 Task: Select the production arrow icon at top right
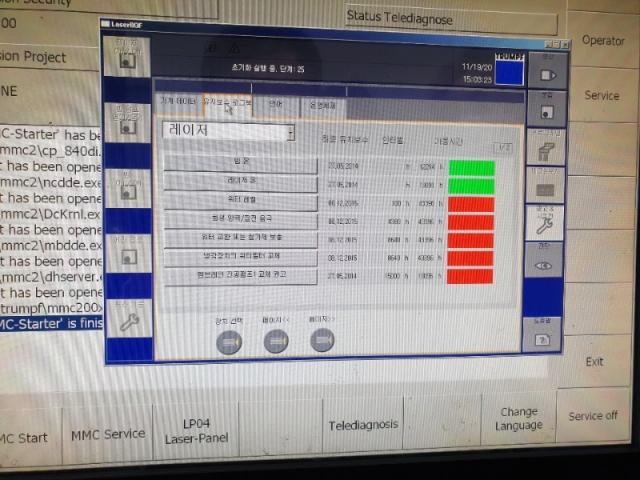(548, 71)
